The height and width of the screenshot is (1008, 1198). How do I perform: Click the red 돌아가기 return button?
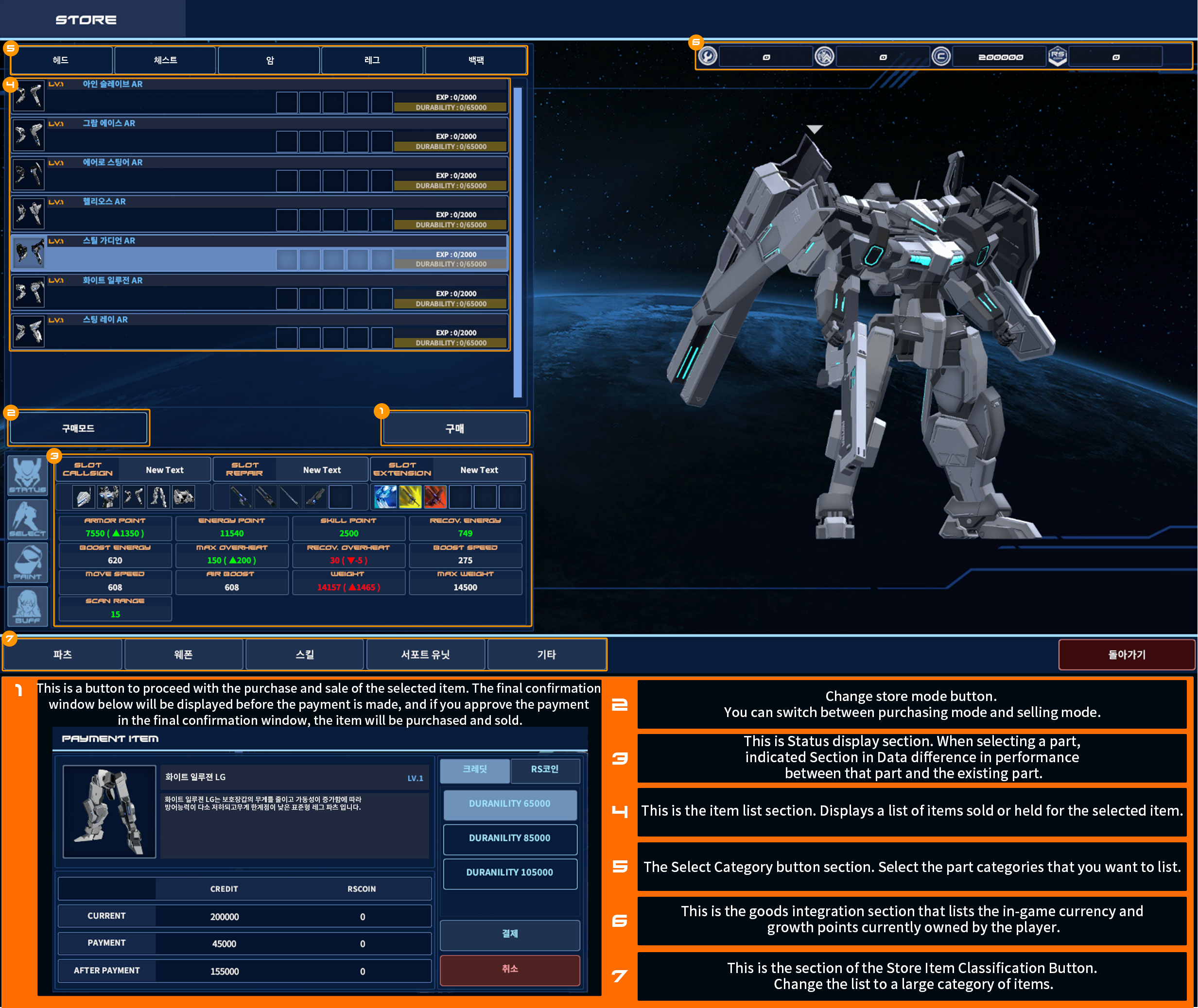pyautogui.click(x=1126, y=654)
